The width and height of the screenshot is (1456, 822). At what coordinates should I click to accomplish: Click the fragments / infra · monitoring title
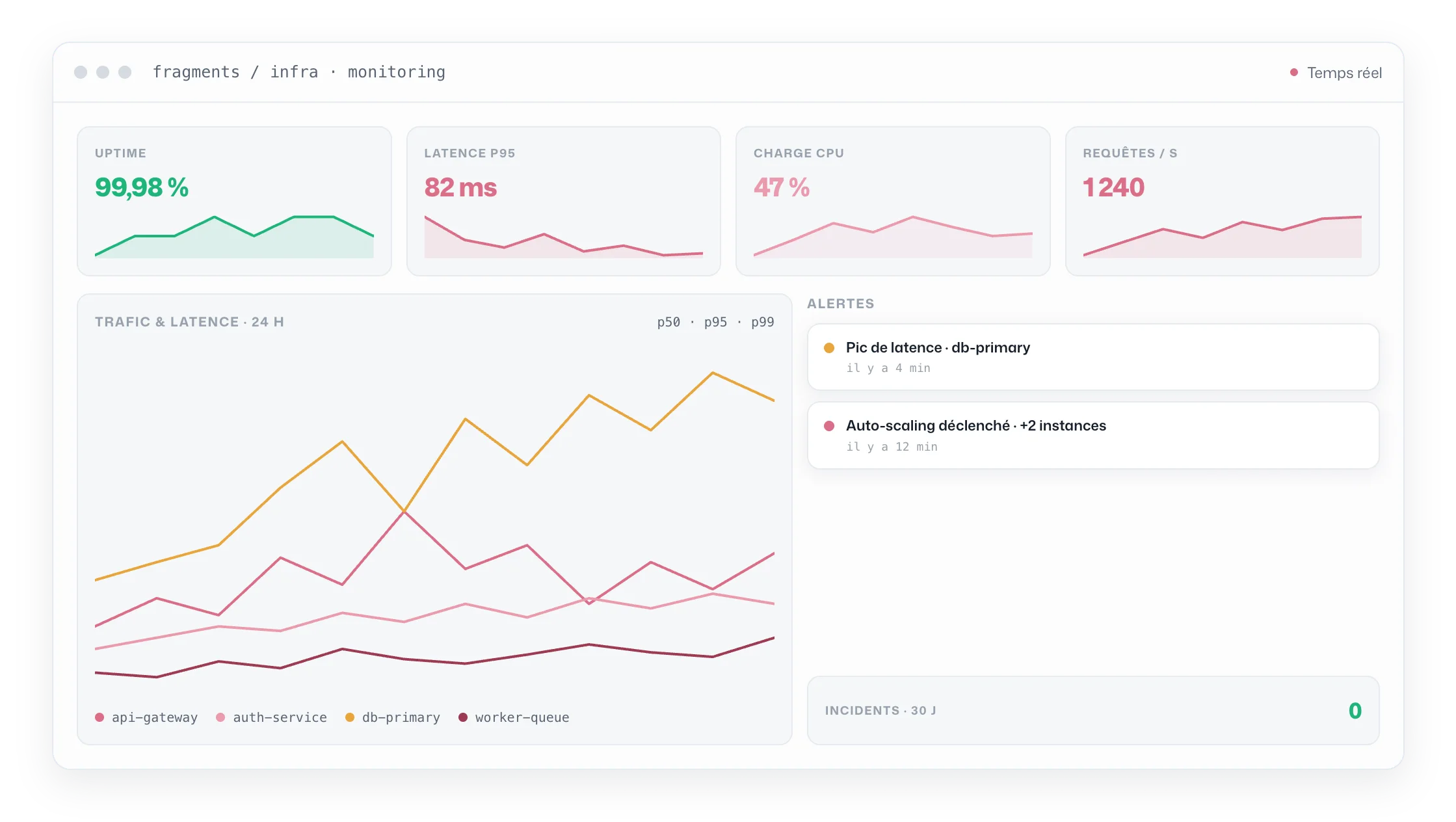(x=299, y=72)
